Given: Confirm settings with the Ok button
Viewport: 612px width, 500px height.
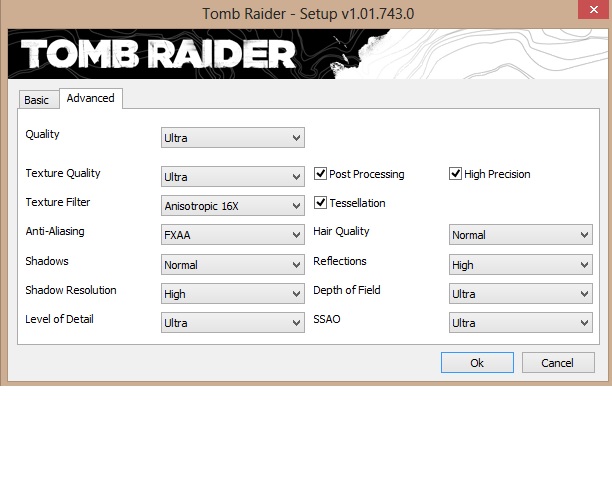Looking at the screenshot, I should [477, 363].
